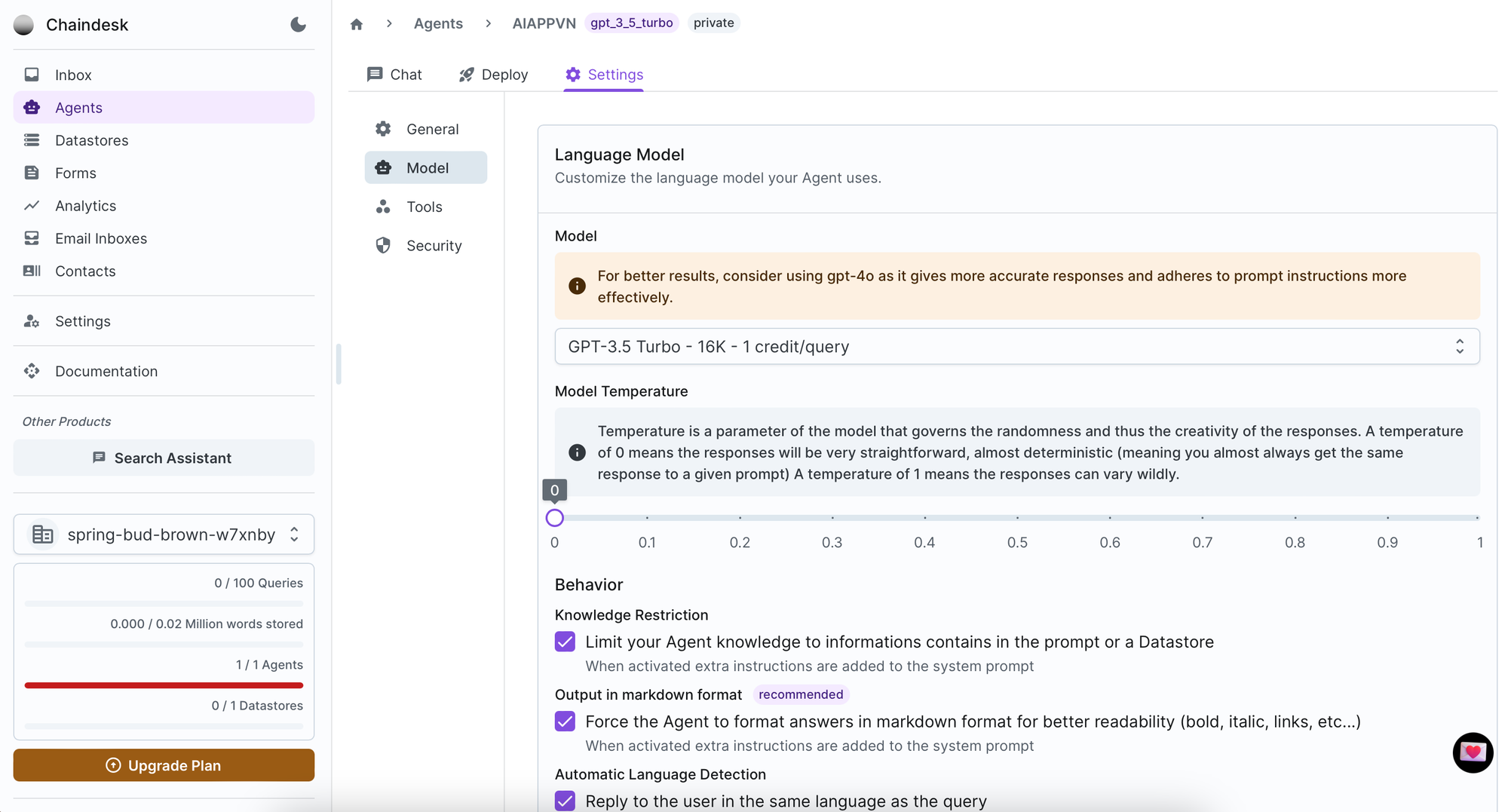Viewport: 1508px width, 812px height.
Task: Click the Agents robot icon in sidebar
Action: [x=32, y=107]
